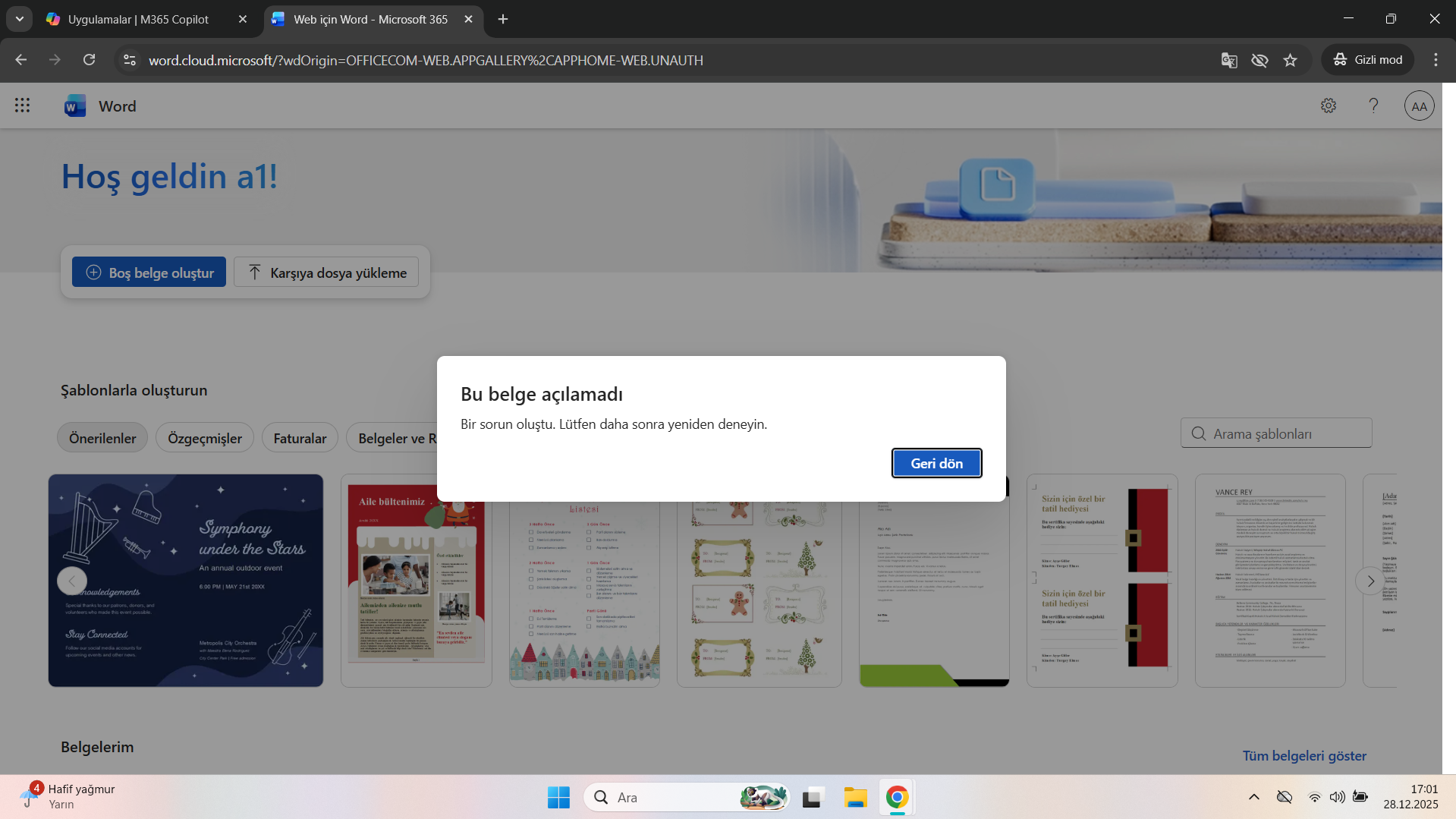The height and width of the screenshot is (819, 1456).
Task: Show next templates with right carousel arrow
Action: pyautogui.click(x=1370, y=581)
